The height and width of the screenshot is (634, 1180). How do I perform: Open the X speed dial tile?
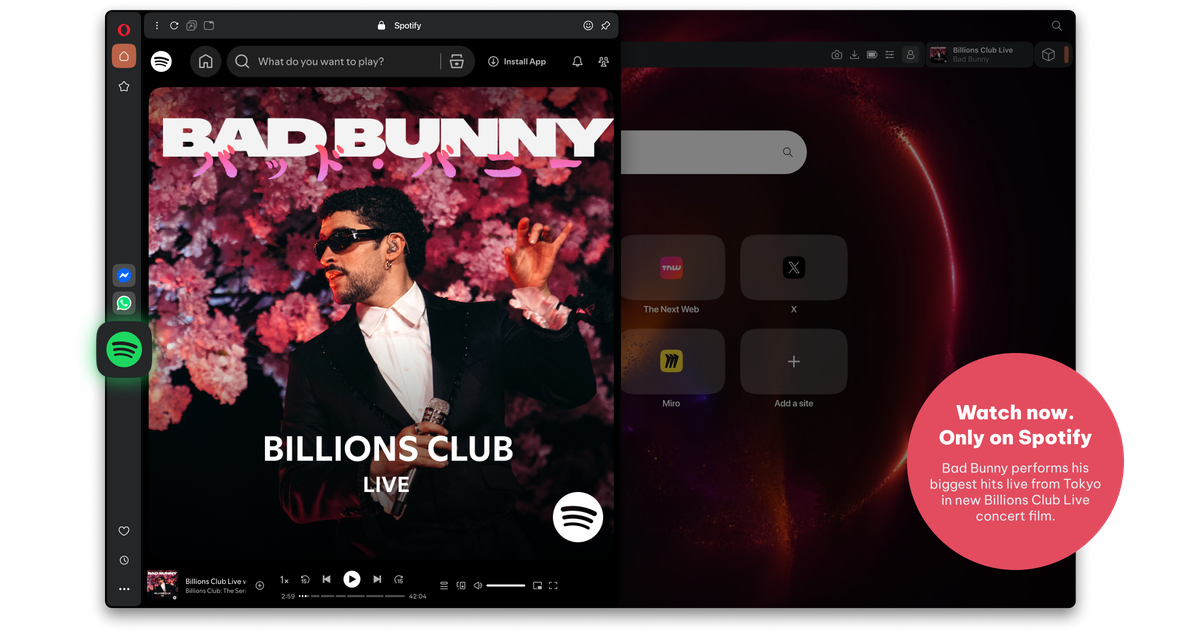coord(794,268)
